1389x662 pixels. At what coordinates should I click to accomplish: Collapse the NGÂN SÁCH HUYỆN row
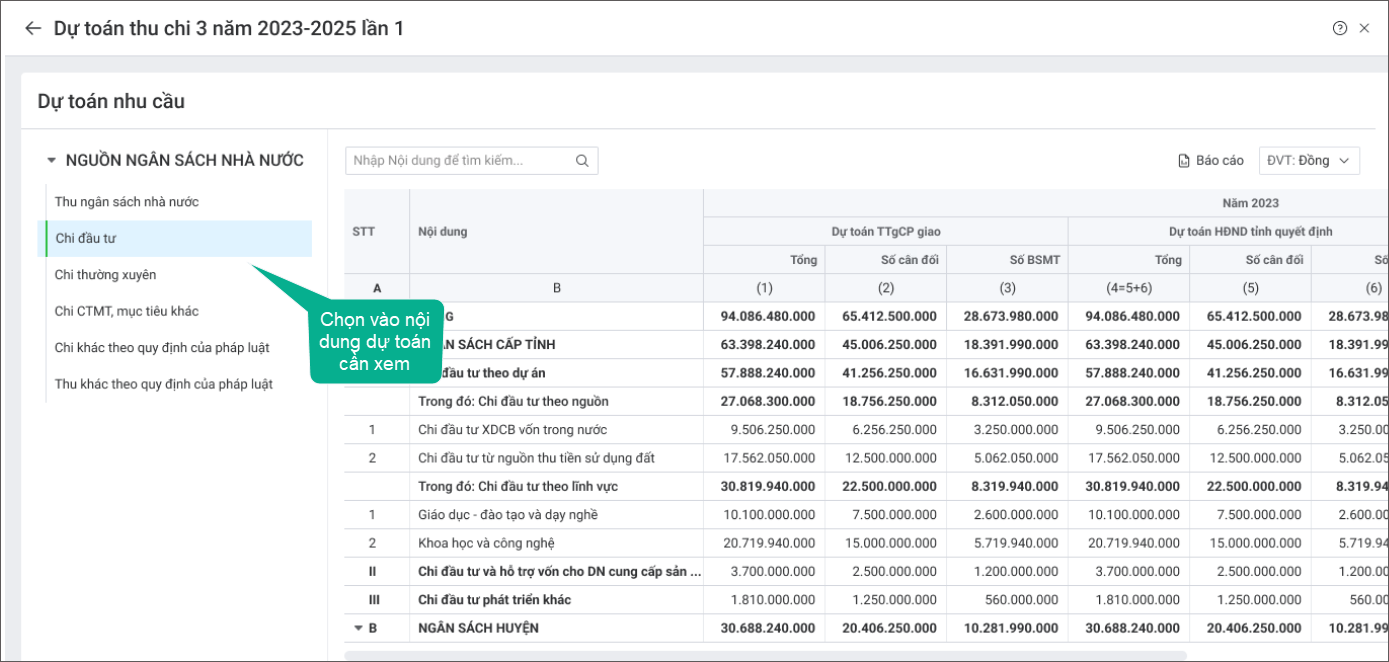click(359, 628)
